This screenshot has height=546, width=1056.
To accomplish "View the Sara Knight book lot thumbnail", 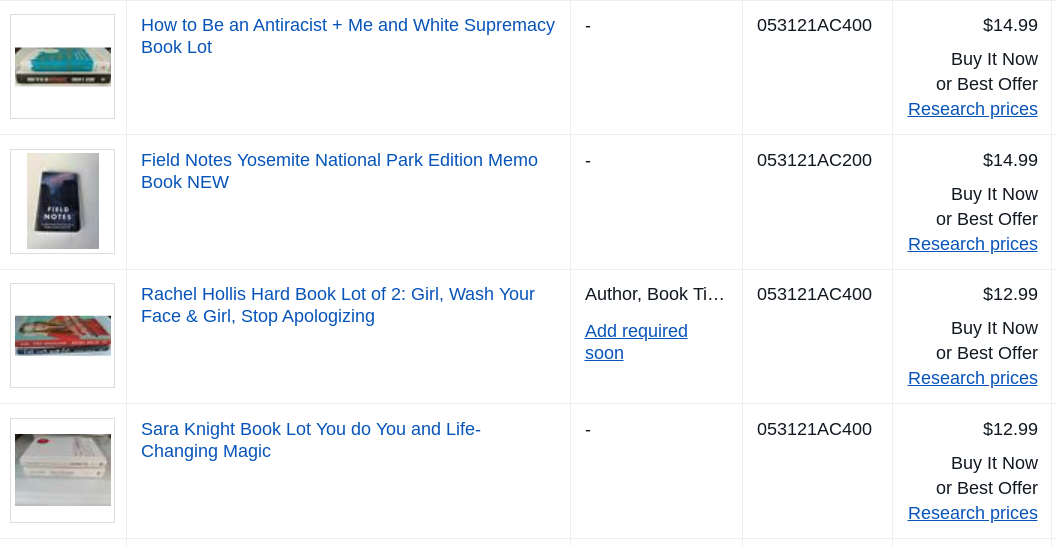I will pyautogui.click(x=63, y=470).
